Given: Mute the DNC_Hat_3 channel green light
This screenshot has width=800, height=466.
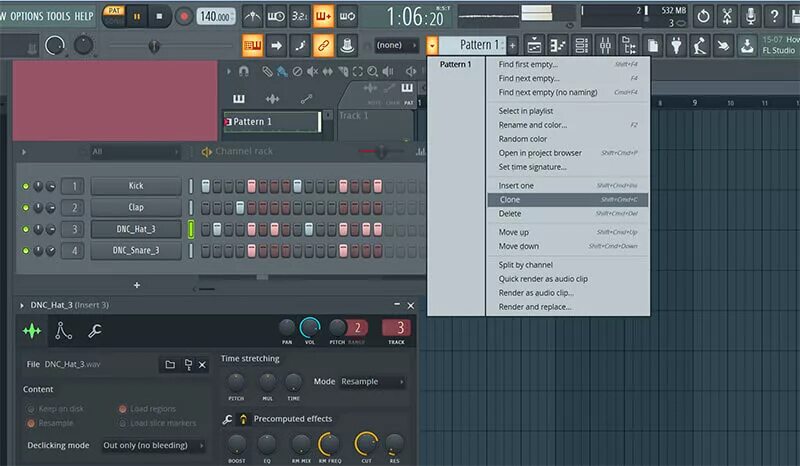Looking at the screenshot, I should 26,230.
